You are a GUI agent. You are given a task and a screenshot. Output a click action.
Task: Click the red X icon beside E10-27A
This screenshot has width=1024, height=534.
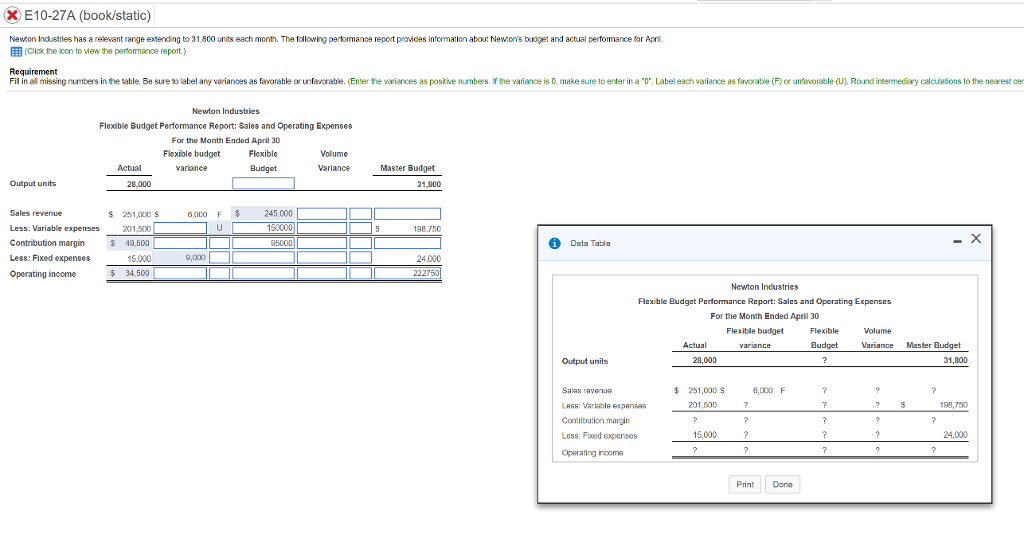(13, 15)
